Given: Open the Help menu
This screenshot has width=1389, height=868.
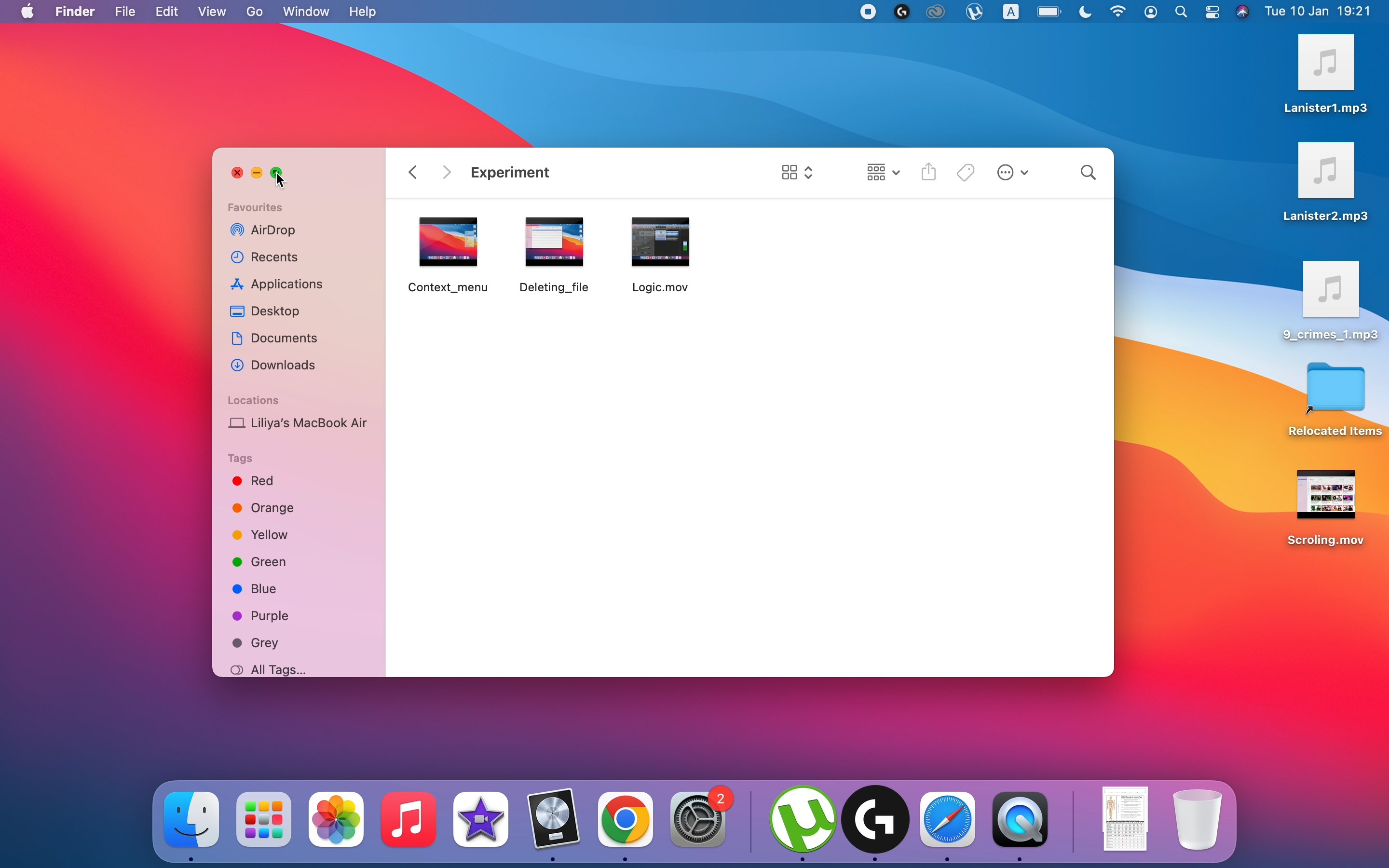Looking at the screenshot, I should tap(363, 12).
